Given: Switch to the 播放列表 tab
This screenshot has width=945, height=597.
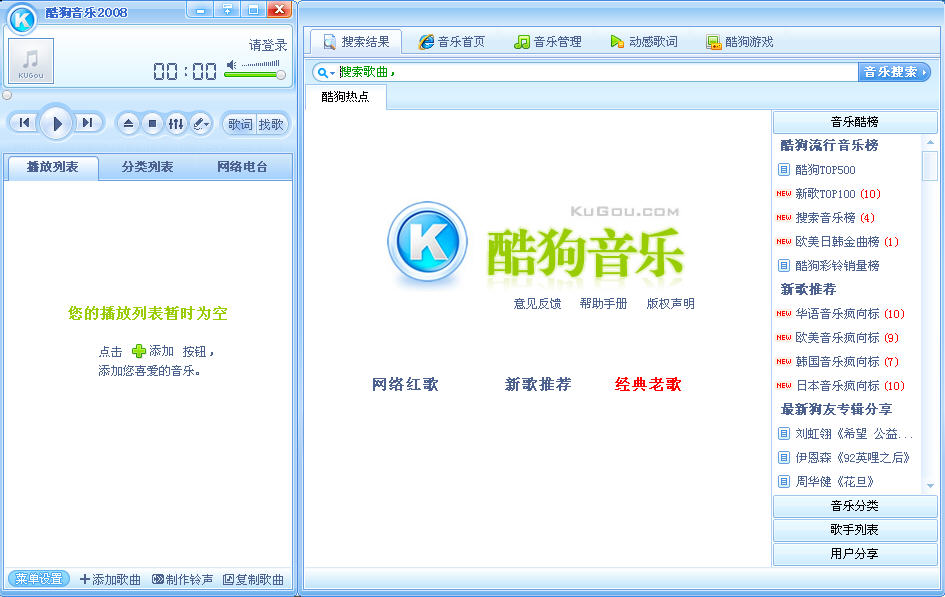Looking at the screenshot, I should [52, 167].
